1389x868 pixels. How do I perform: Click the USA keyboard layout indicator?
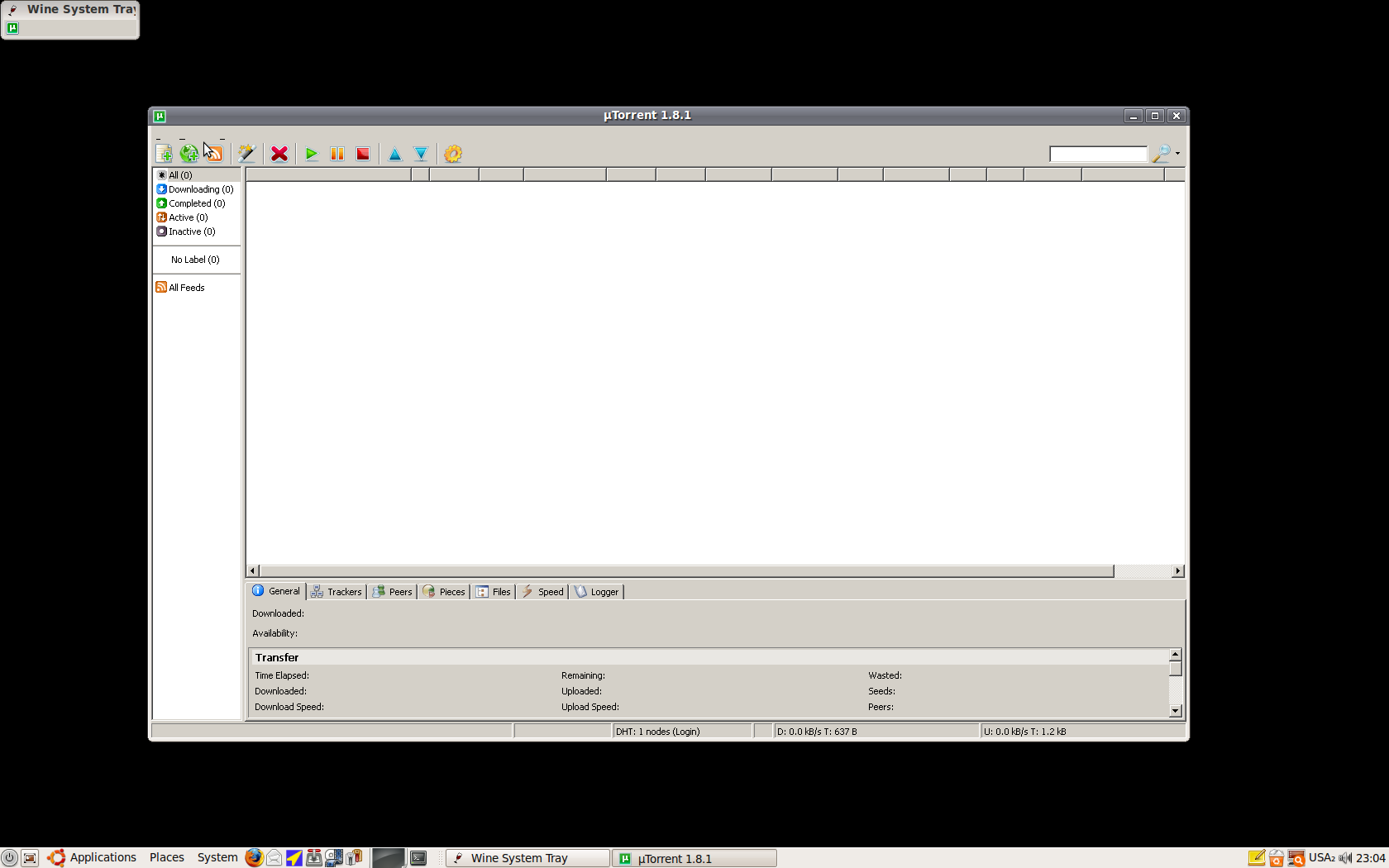click(x=1321, y=858)
